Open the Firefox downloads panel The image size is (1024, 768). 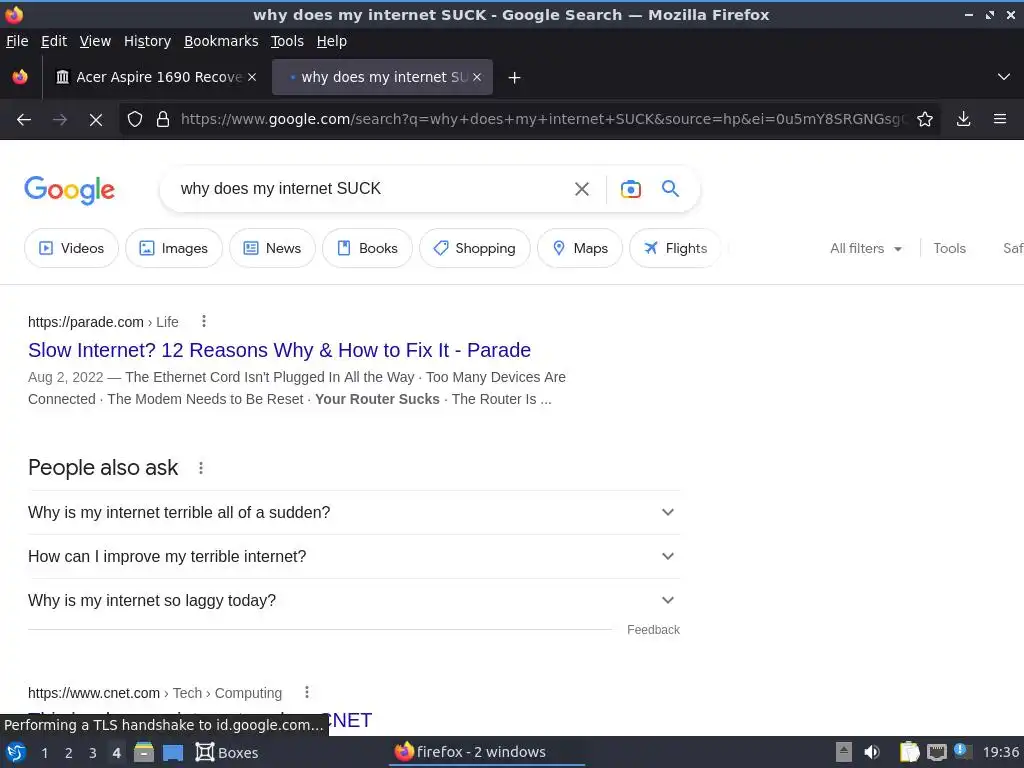(x=963, y=120)
